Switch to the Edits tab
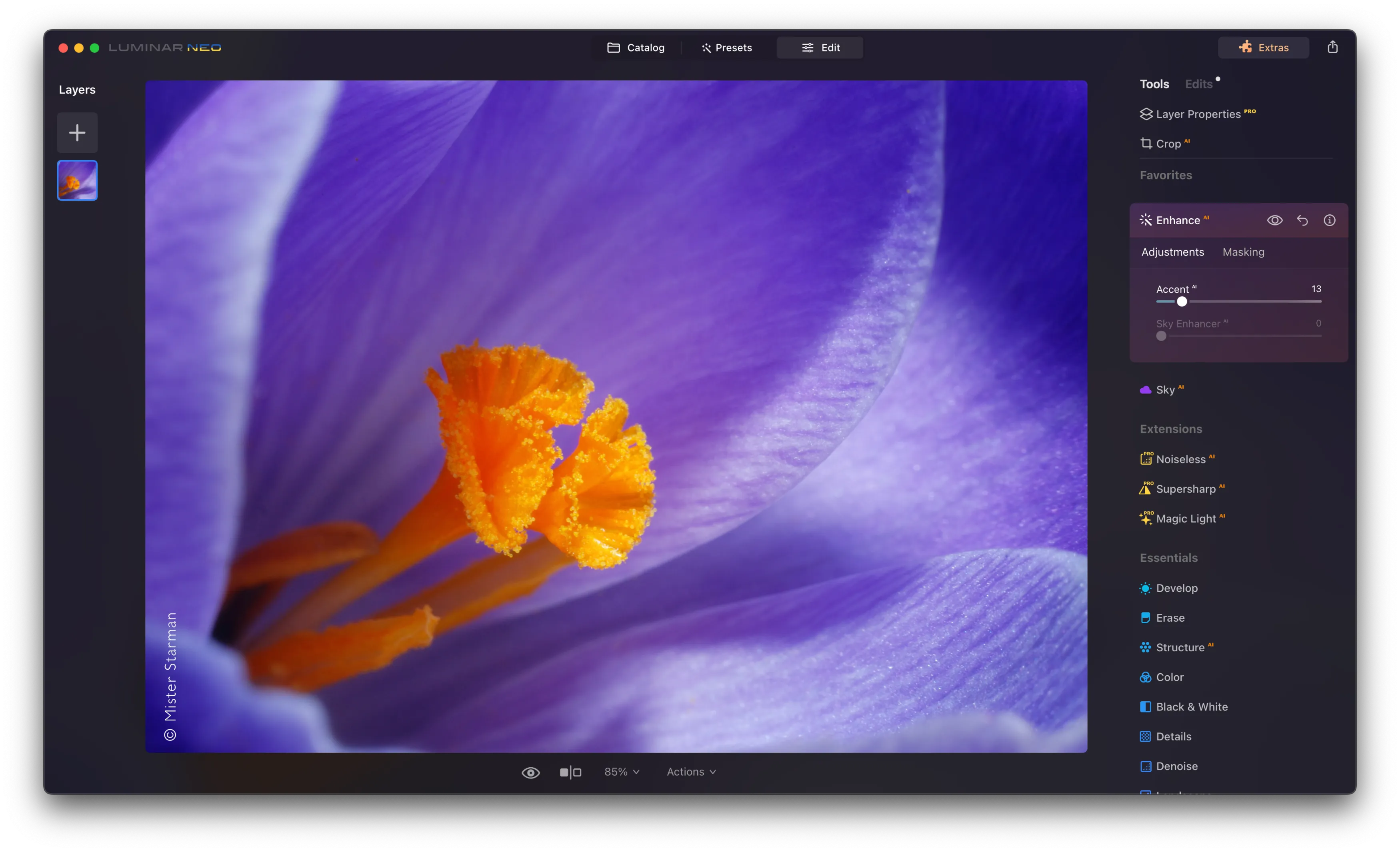This screenshot has height=852, width=1400. click(x=1199, y=84)
